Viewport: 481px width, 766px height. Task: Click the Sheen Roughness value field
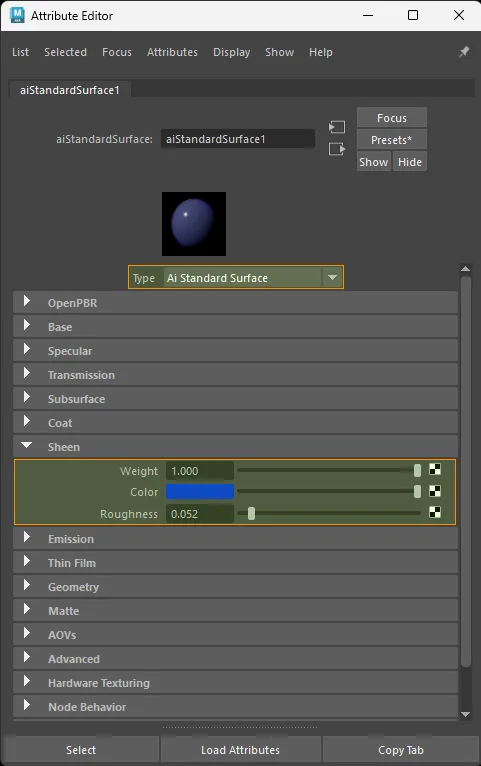[x=200, y=514]
